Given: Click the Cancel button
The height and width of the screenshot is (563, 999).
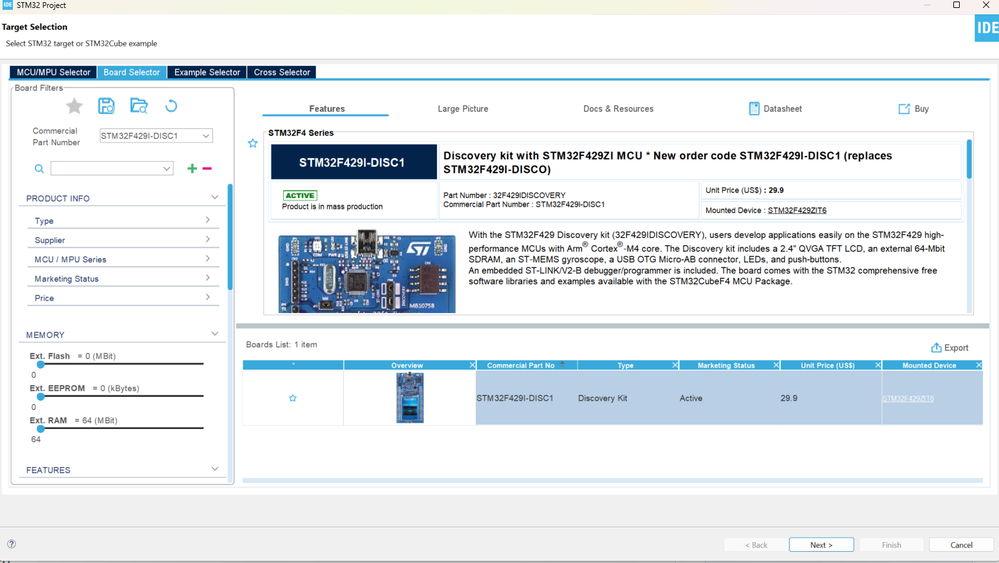Looking at the screenshot, I should (x=961, y=545).
